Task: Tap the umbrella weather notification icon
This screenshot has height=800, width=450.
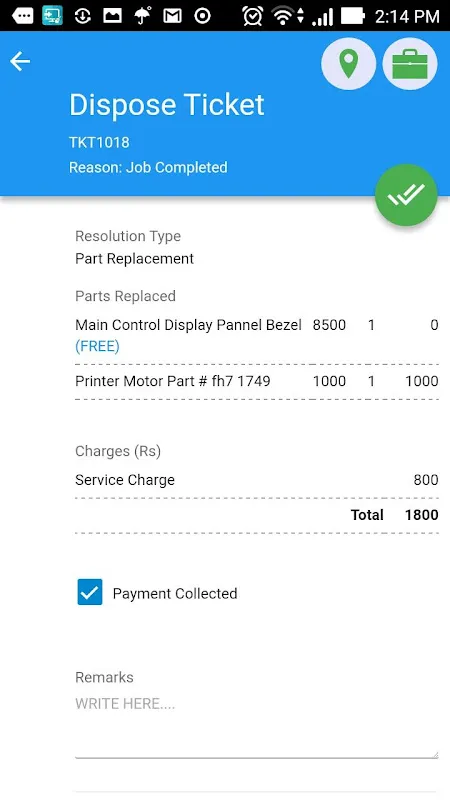Action: (142, 16)
